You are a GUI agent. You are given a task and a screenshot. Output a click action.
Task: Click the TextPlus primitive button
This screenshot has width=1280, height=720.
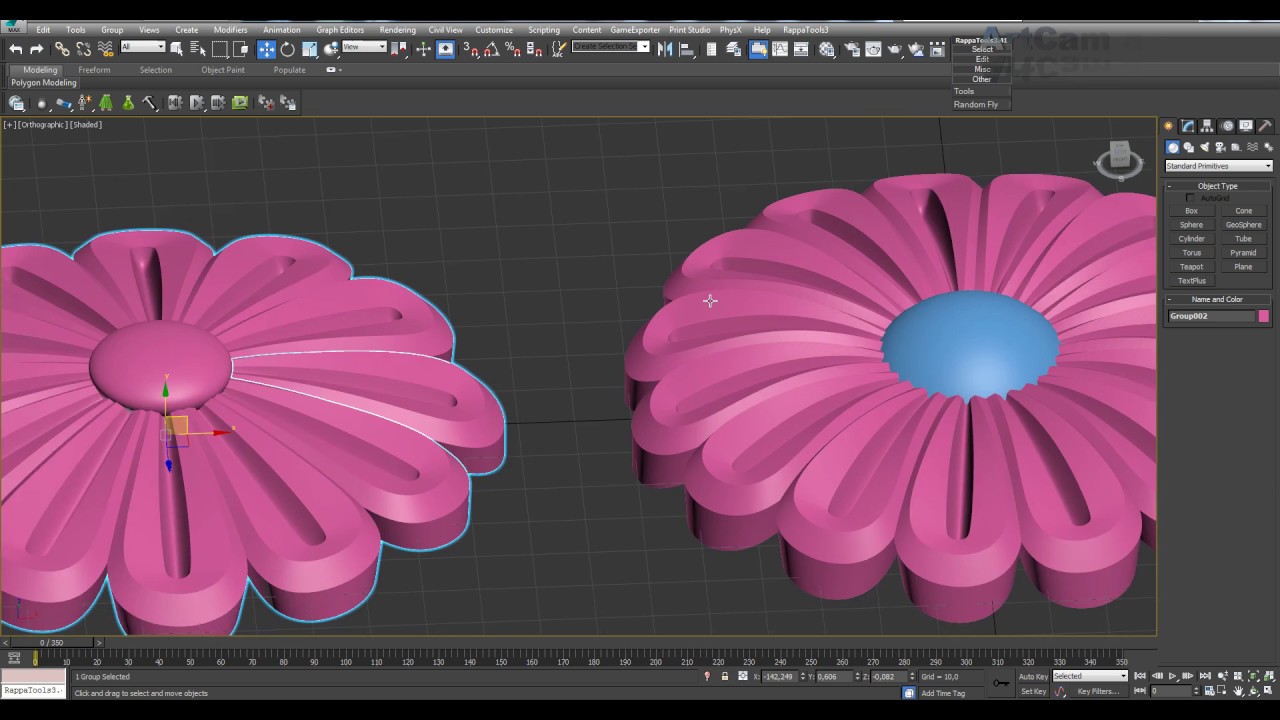(x=1191, y=281)
